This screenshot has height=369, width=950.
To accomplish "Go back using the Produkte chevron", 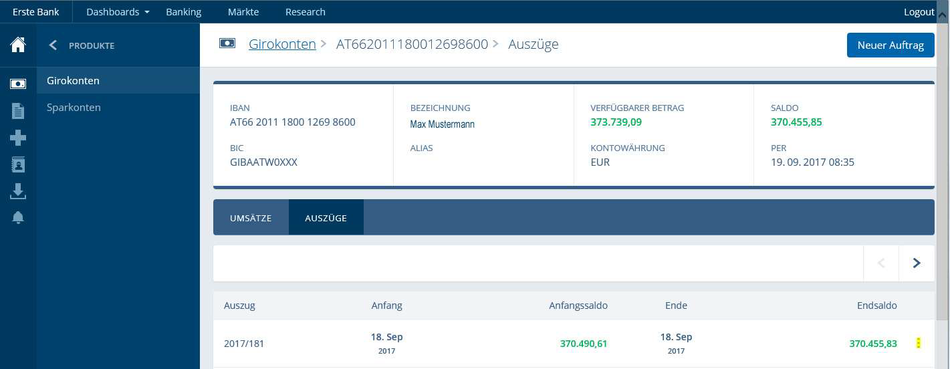I will click(x=53, y=45).
